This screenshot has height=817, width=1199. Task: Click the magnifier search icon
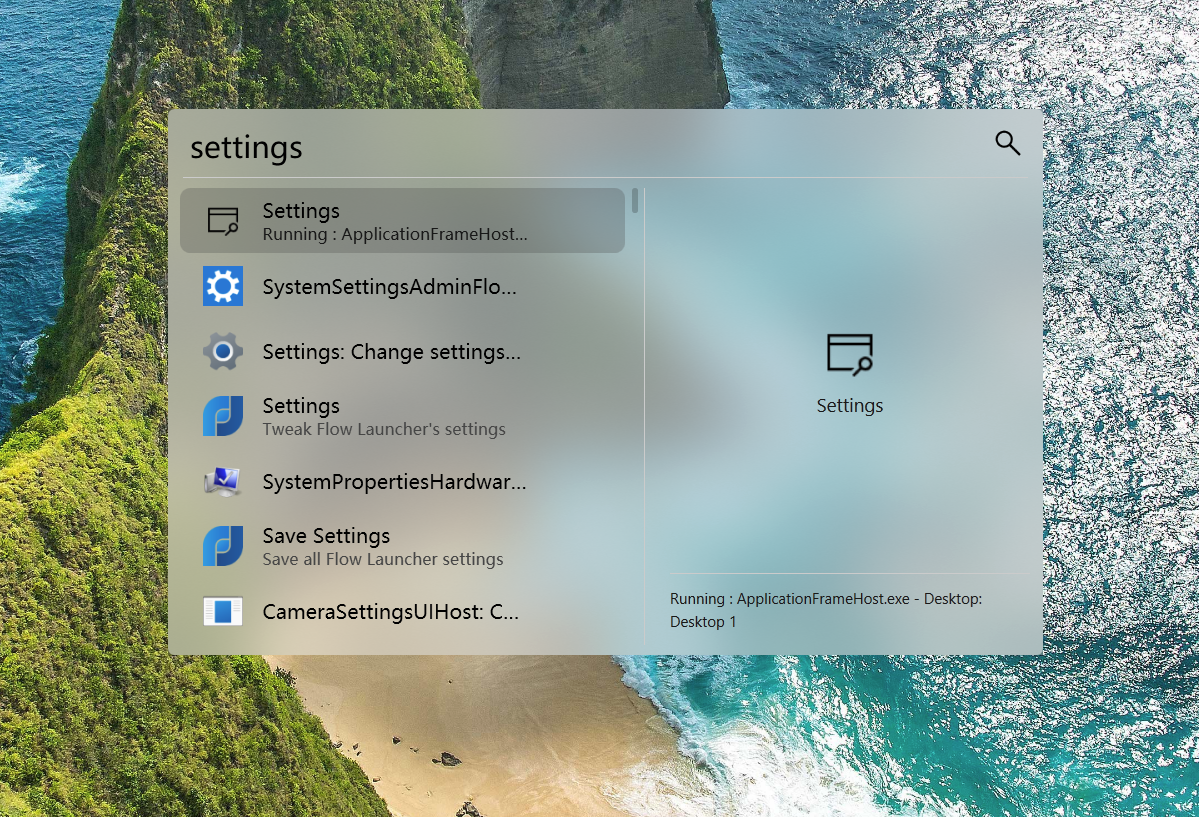pyautogui.click(x=1007, y=143)
